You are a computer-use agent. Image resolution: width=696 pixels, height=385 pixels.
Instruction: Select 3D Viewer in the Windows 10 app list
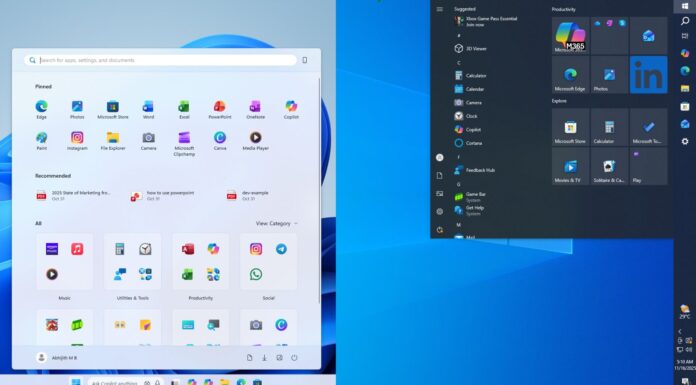pos(471,49)
